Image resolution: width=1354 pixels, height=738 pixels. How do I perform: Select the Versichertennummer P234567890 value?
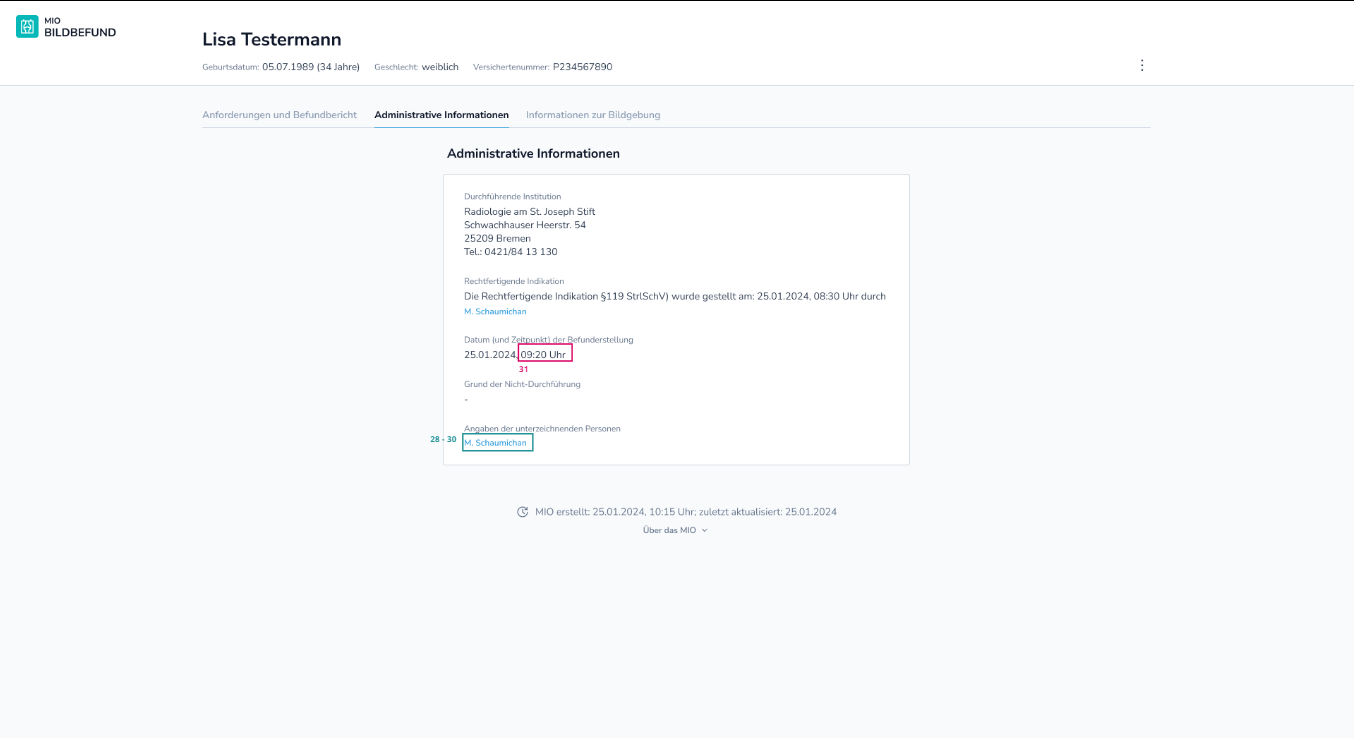[582, 67]
